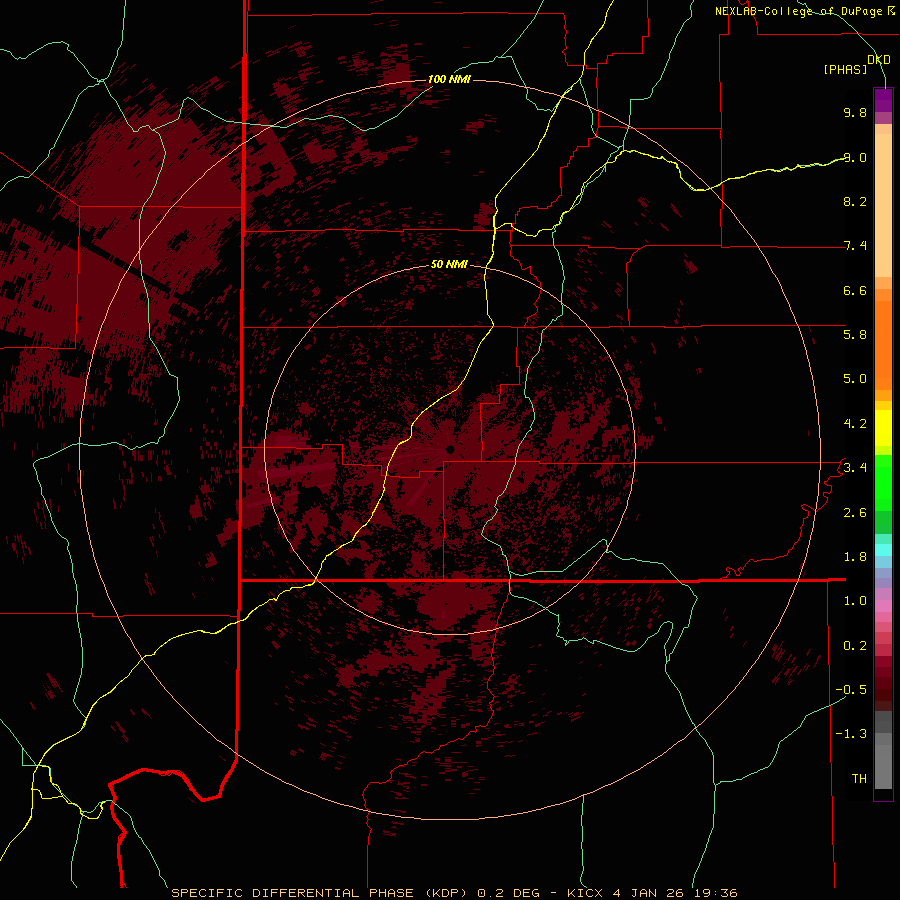The width and height of the screenshot is (900, 900).
Task: Click the 0.2 scale value
Action: (x=855, y=646)
